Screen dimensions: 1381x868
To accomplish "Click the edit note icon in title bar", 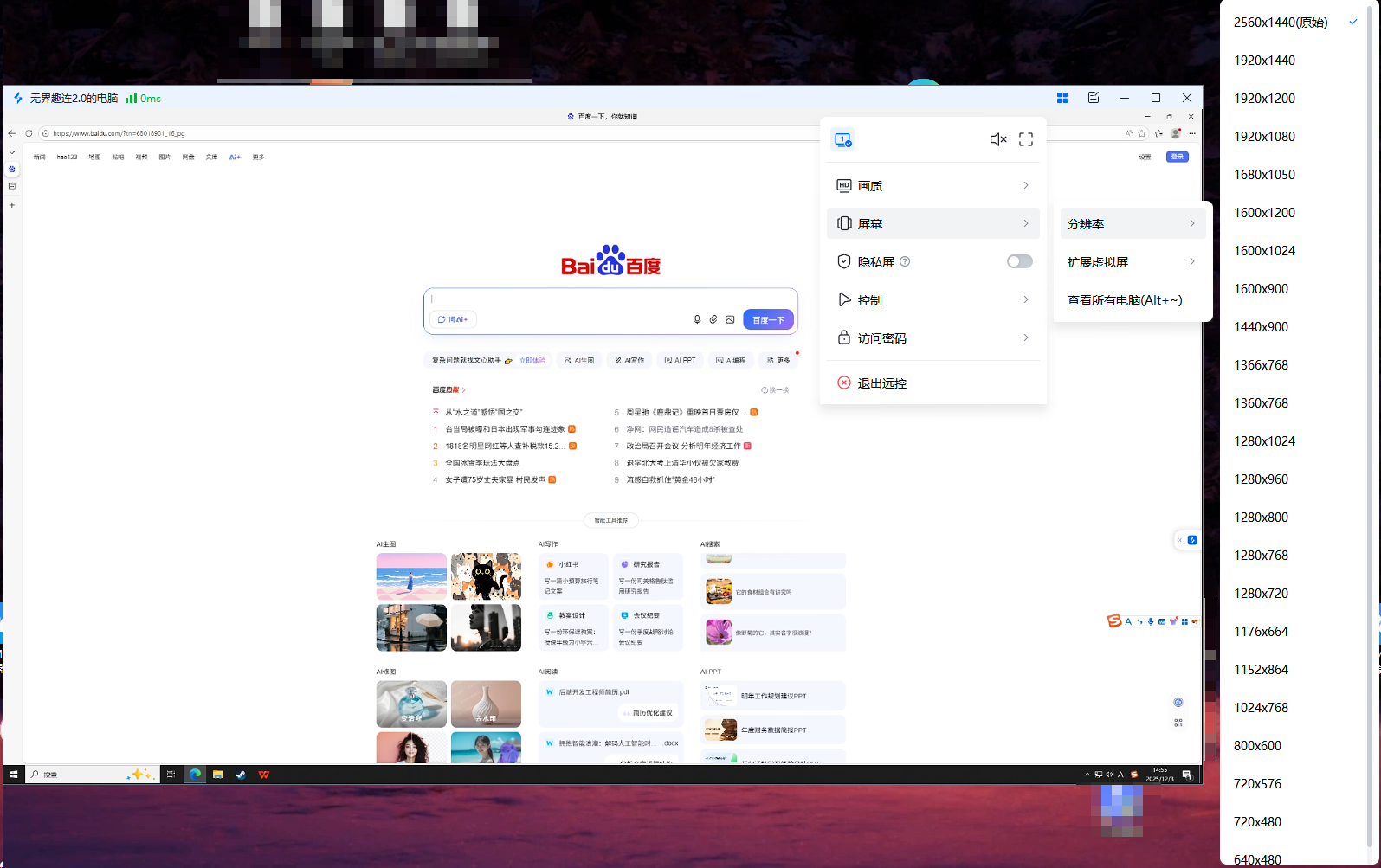I will point(1094,98).
